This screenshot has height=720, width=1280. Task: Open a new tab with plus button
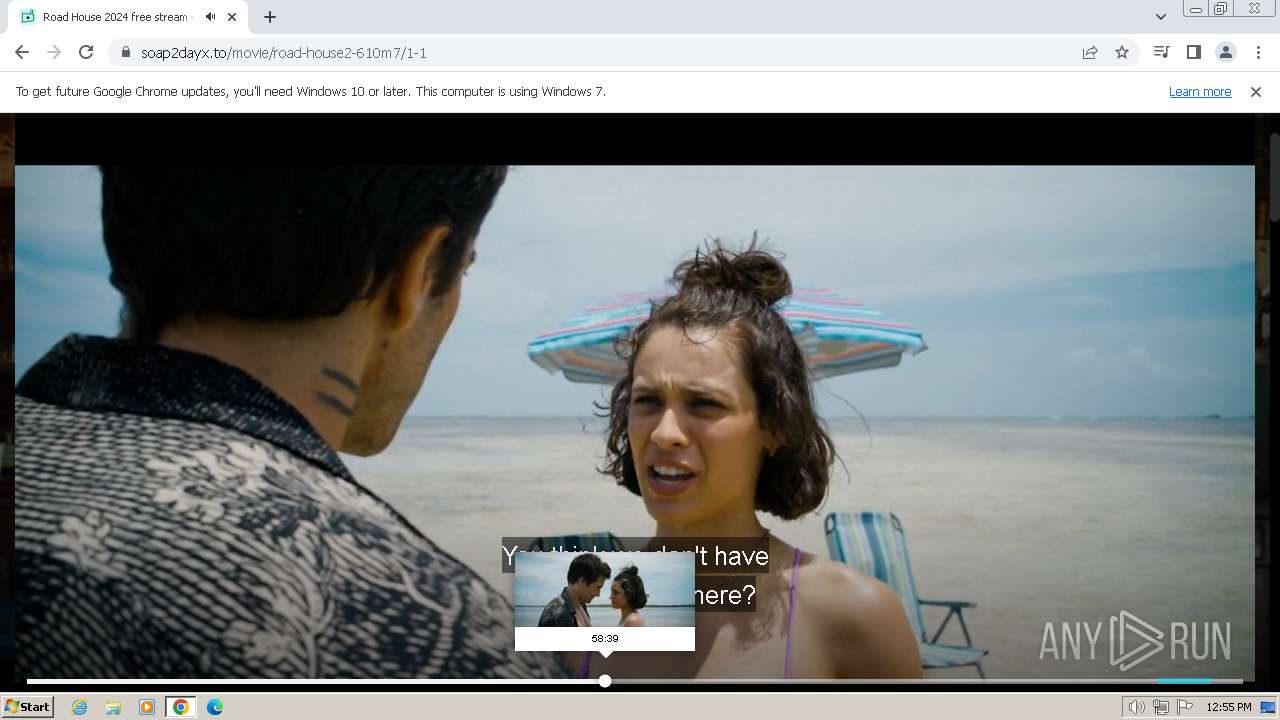[270, 17]
